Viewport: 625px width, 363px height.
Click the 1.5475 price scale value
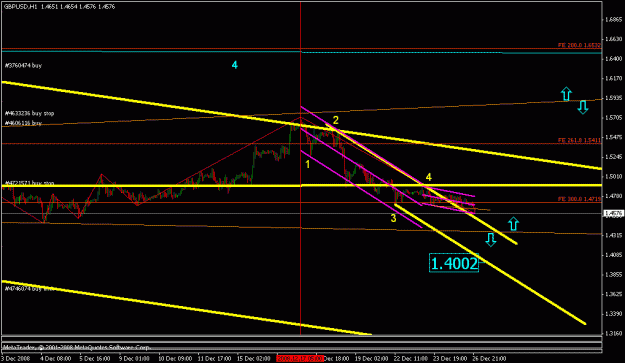point(614,137)
